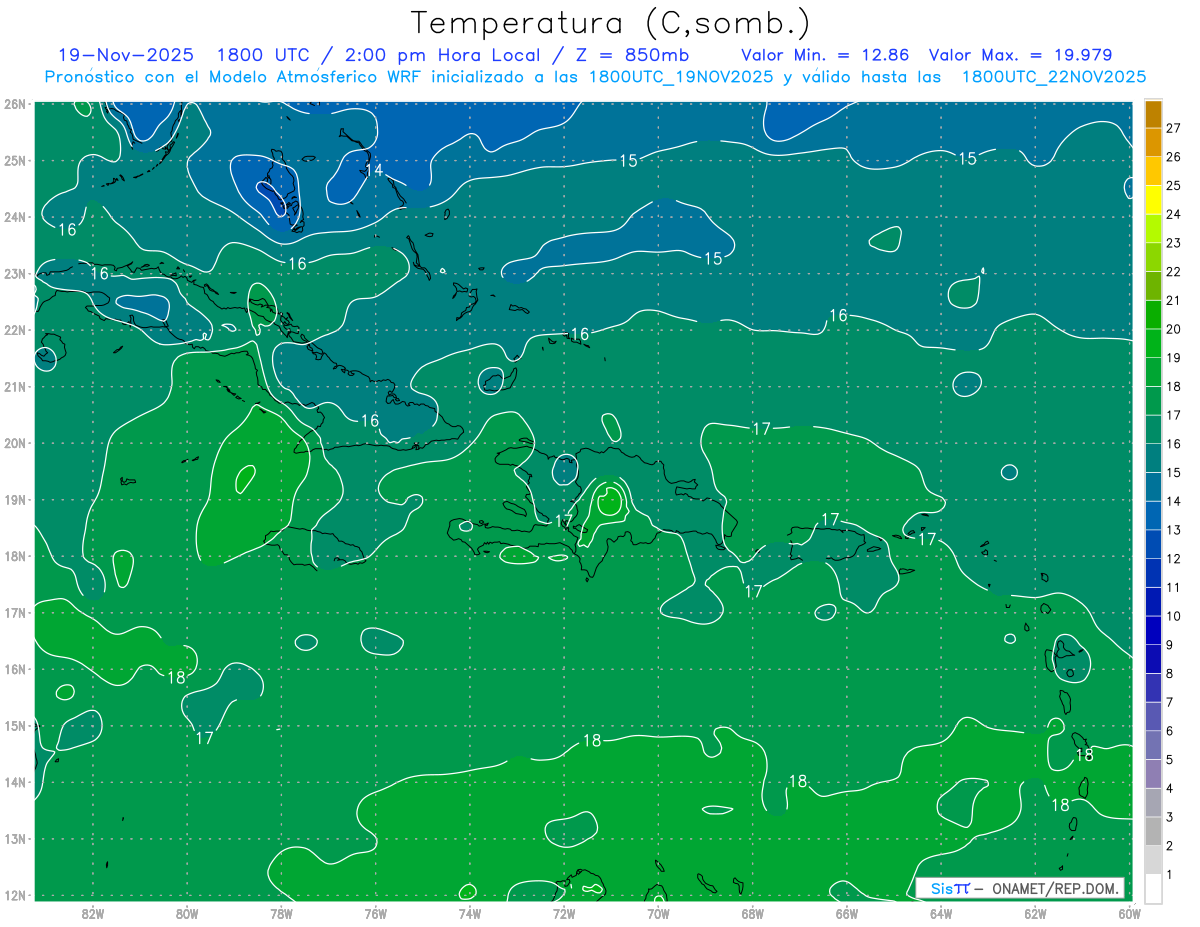Screen dimensions: 1200x927
Task: Click the "76W" longitude label
Action: tap(375, 913)
